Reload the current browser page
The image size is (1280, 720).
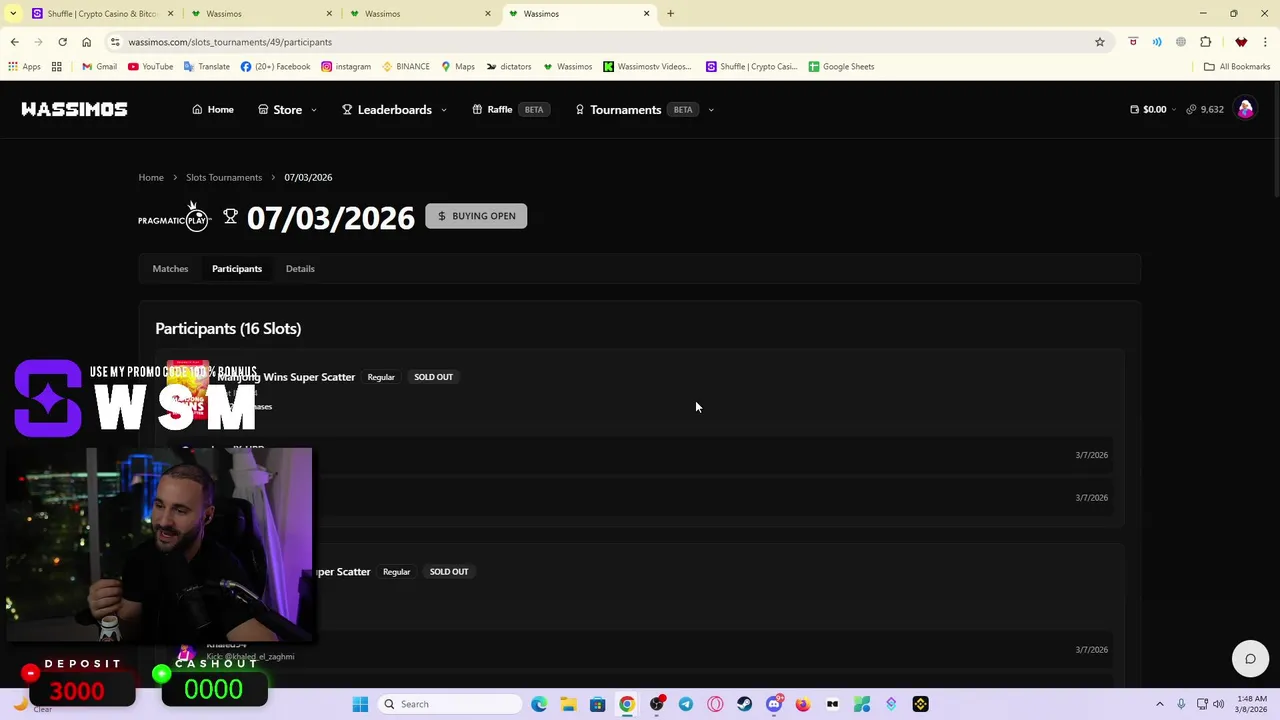[x=62, y=42]
